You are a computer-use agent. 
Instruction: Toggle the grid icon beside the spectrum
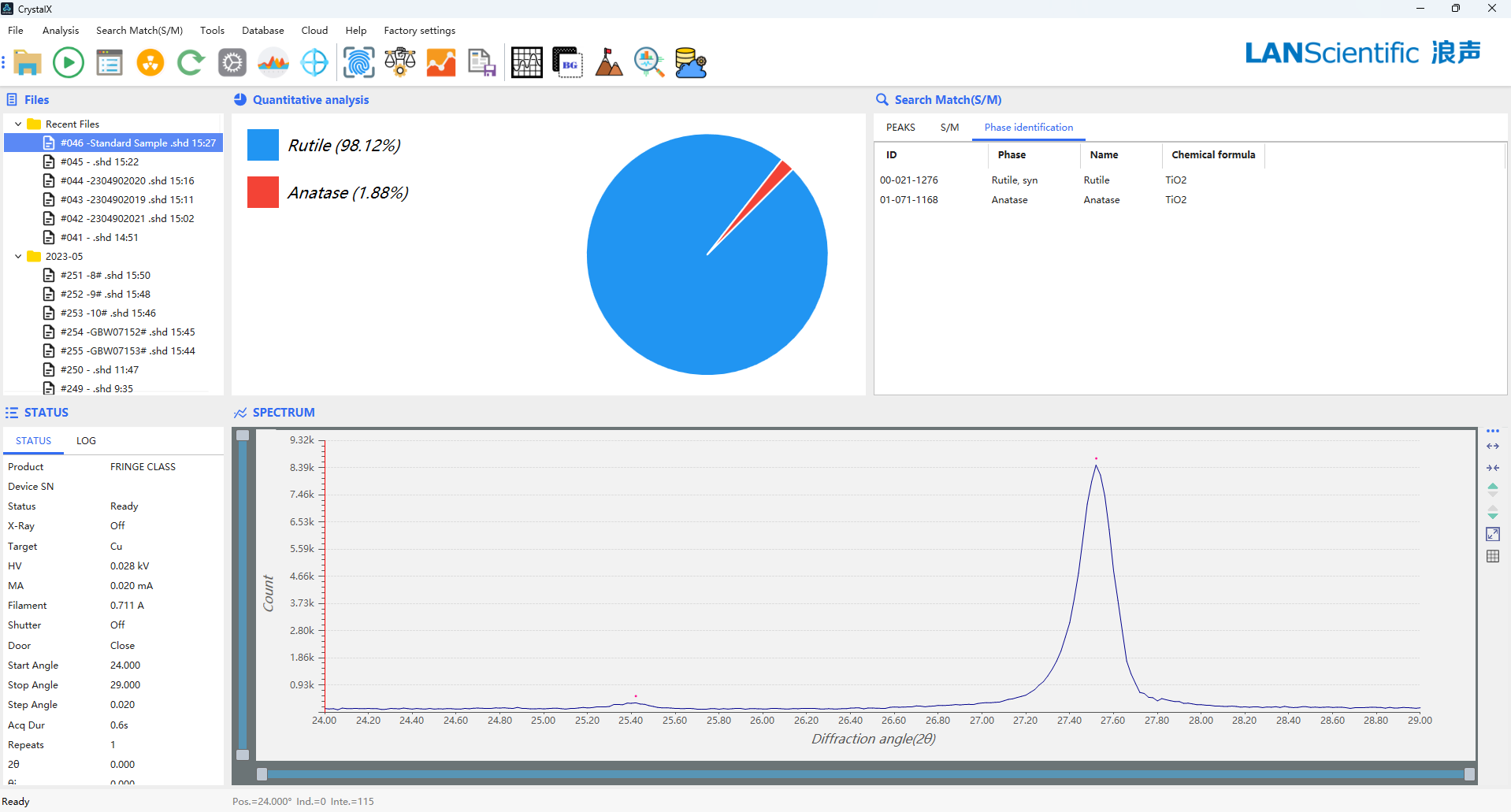[1492, 556]
